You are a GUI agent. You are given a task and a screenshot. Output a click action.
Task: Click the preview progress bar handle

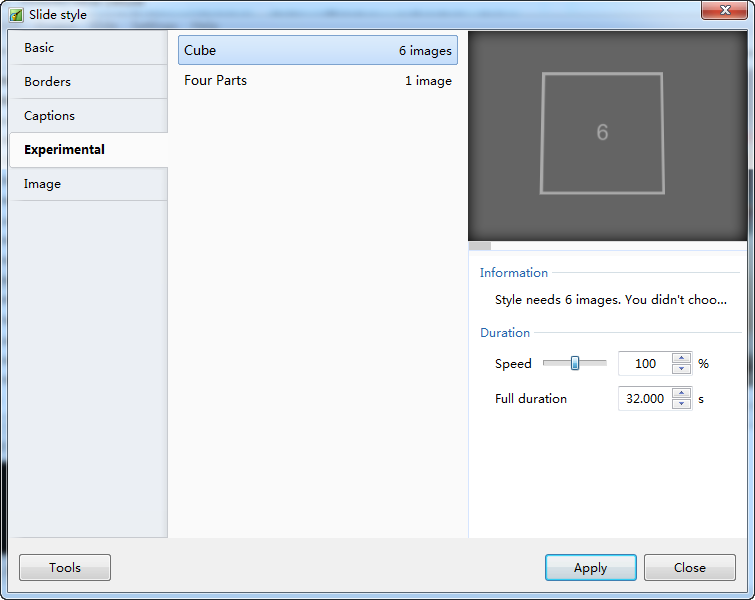480,246
